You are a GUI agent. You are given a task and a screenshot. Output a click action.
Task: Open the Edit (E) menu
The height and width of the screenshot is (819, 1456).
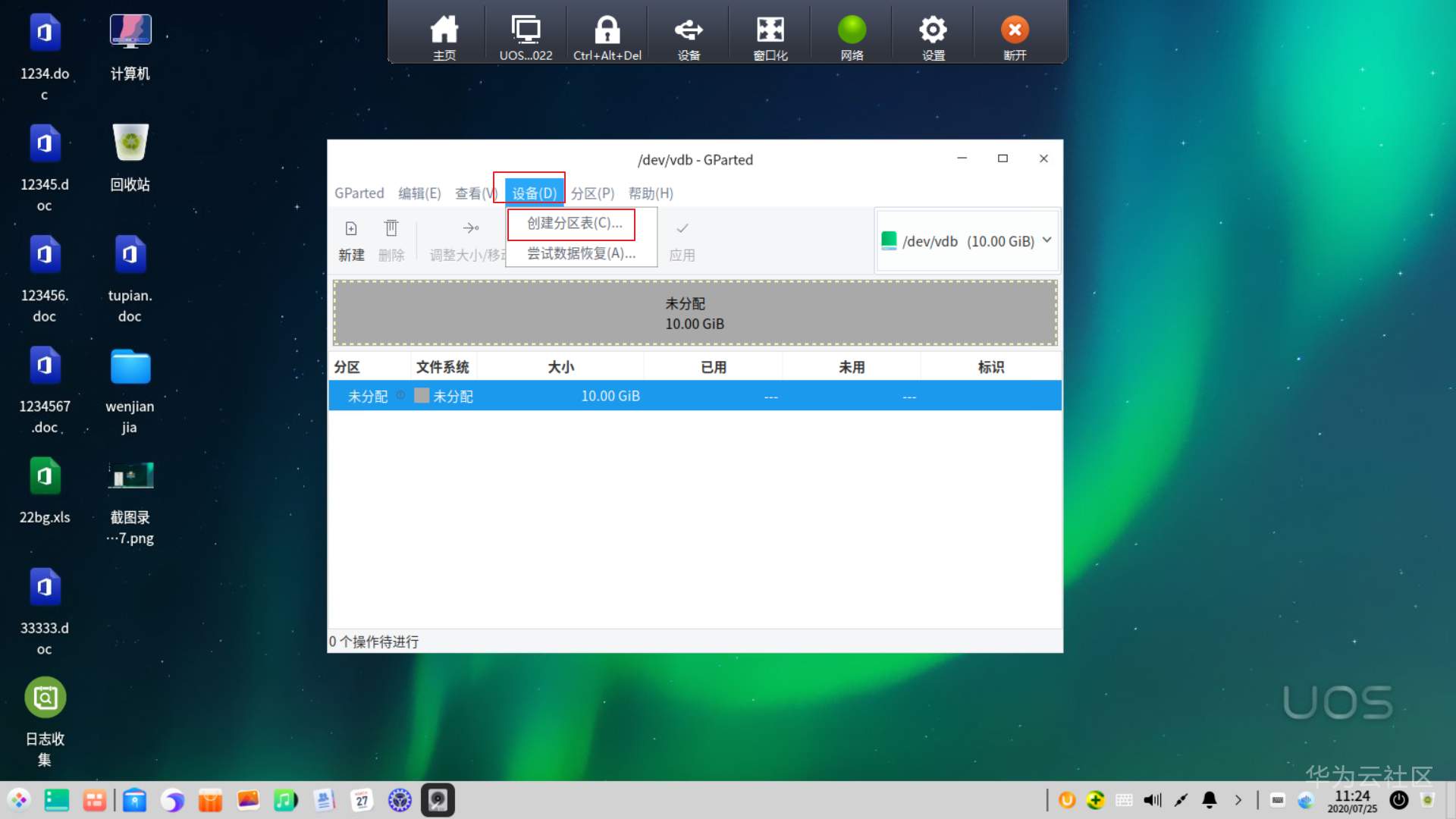419,193
